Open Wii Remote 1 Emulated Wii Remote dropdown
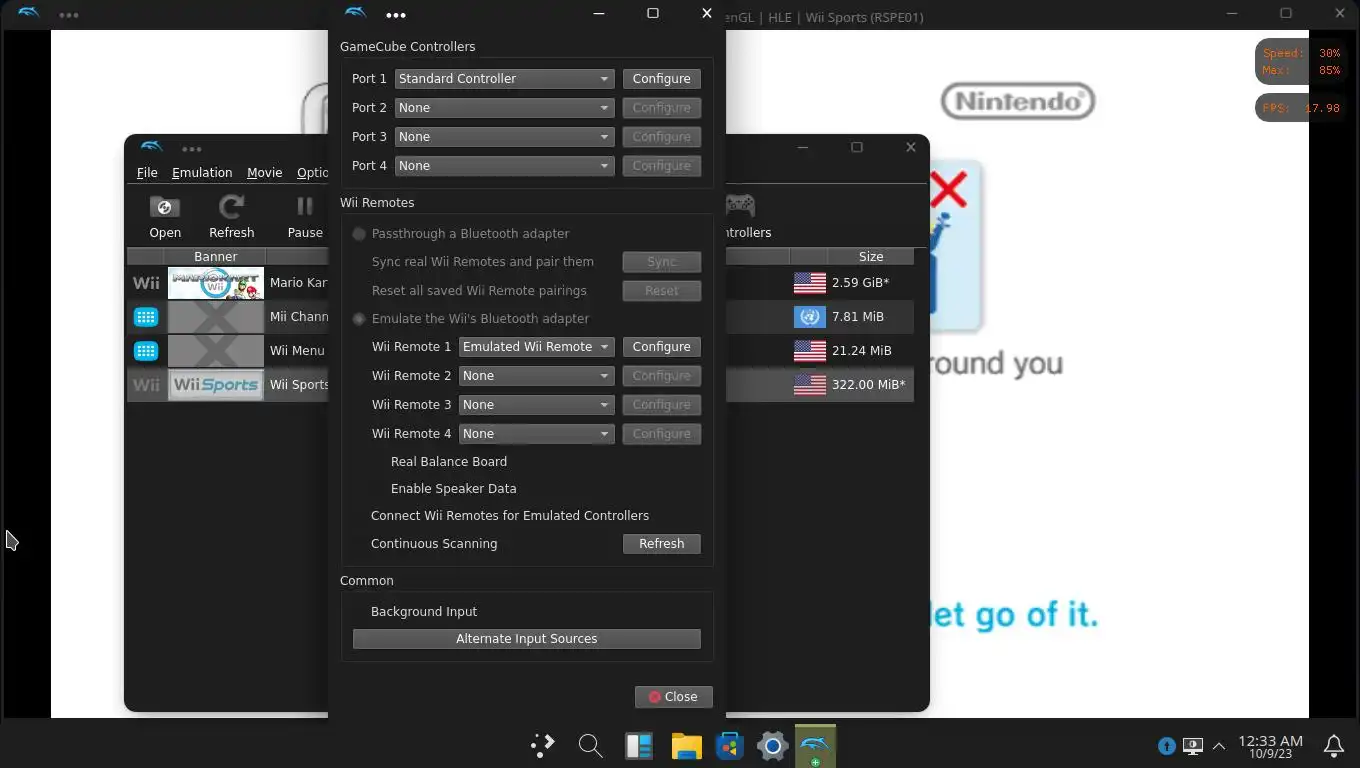 [536, 347]
